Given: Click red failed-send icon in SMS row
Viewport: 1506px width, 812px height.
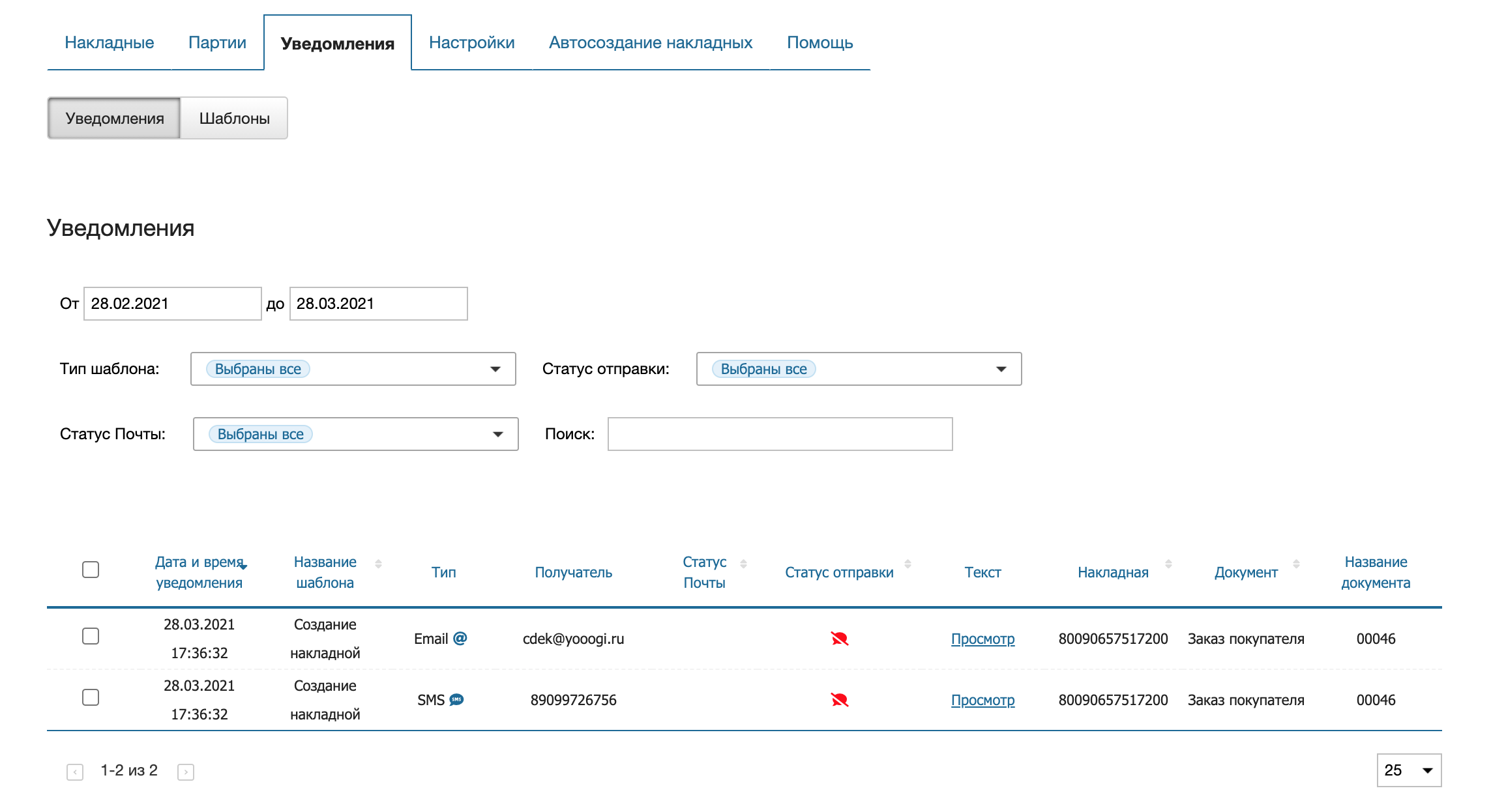Looking at the screenshot, I should tap(839, 700).
